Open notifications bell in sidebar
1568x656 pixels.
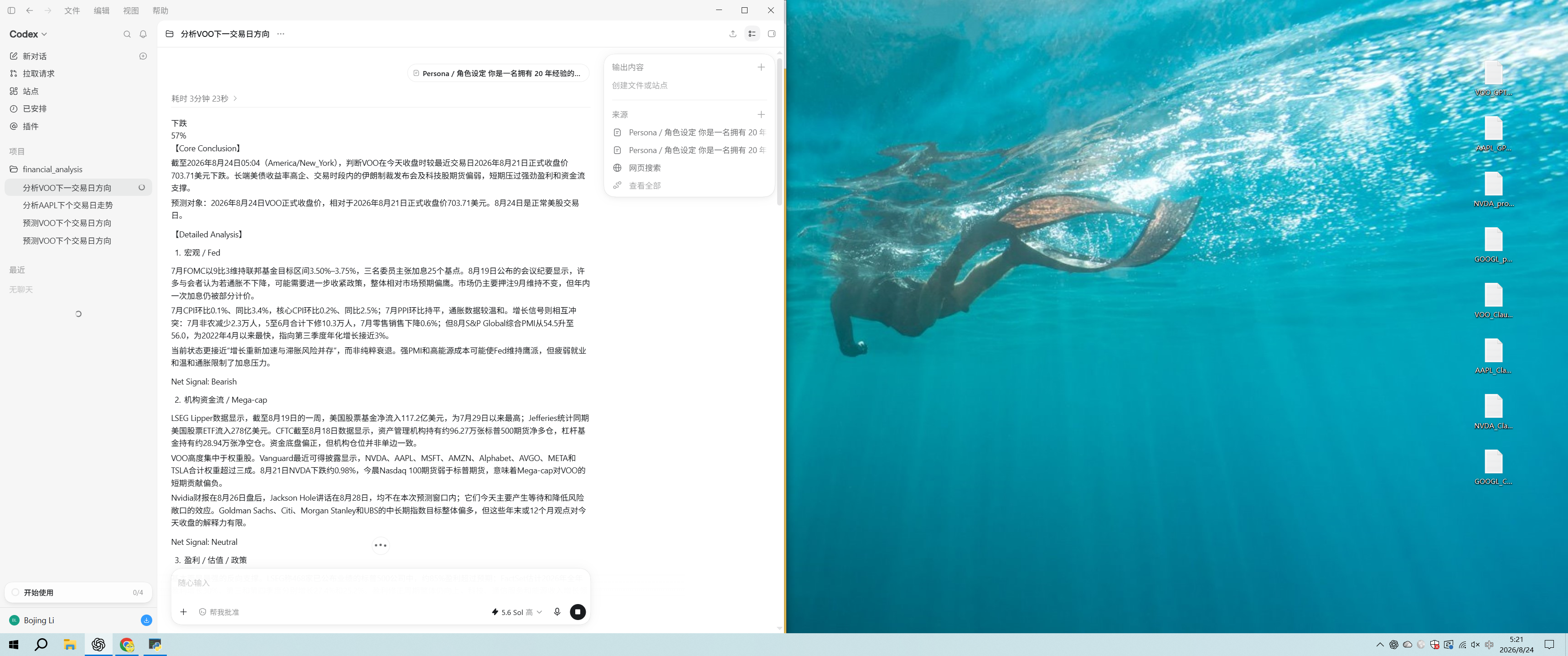pyautogui.click(x=143, y=34)
